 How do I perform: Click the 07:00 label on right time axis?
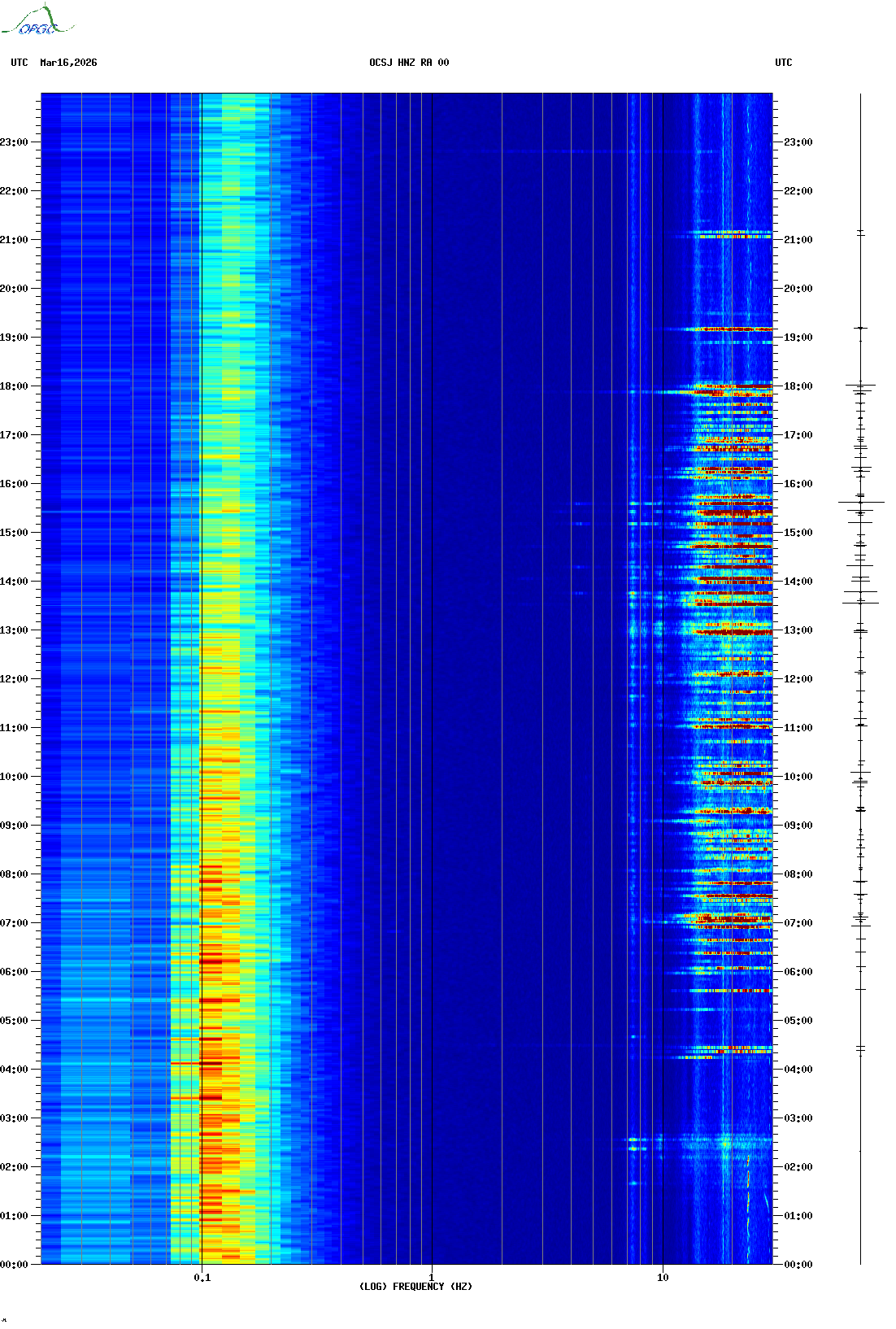(798, 923)
